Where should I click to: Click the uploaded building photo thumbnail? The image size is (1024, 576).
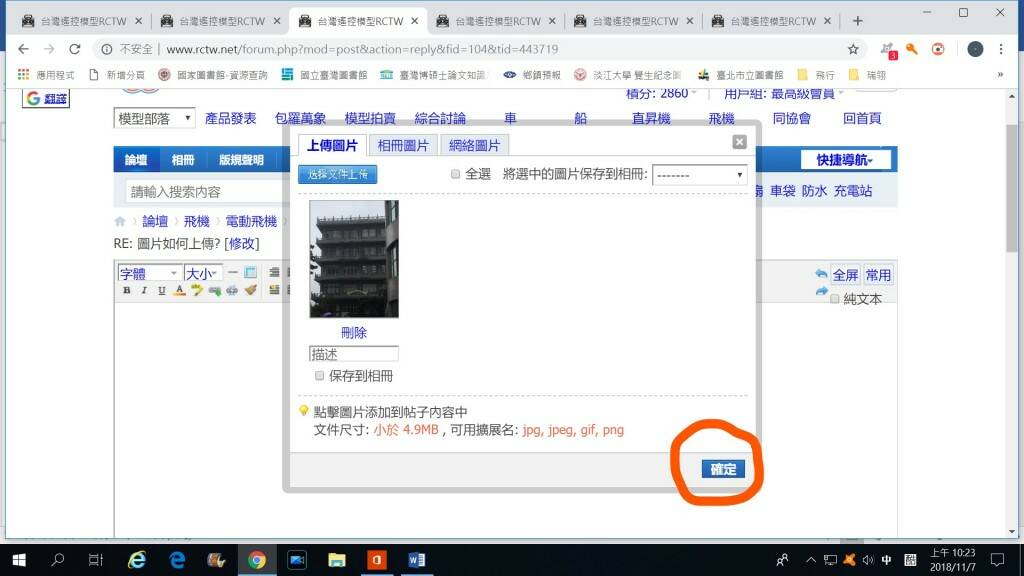click(x=354, y=259)
